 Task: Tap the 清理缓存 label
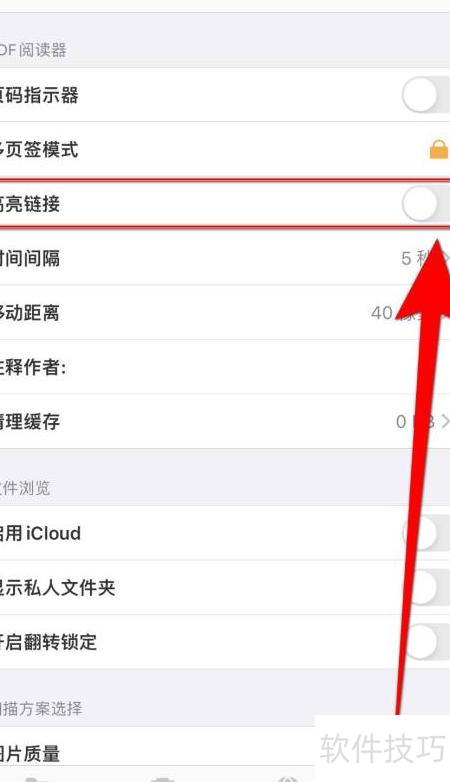(30, 422)
